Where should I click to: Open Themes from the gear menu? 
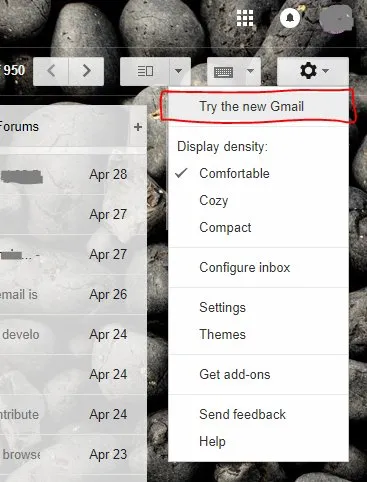(259, 334)
